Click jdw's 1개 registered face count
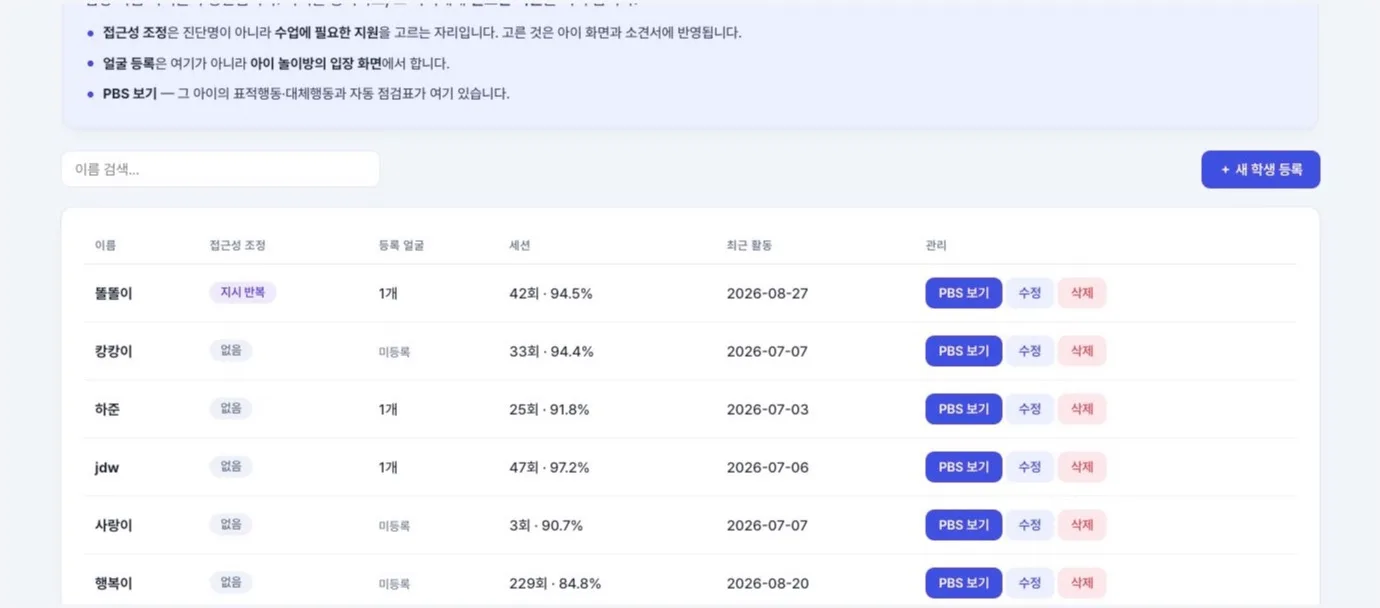Screen dimensions: 1380x608 (388, 467)
